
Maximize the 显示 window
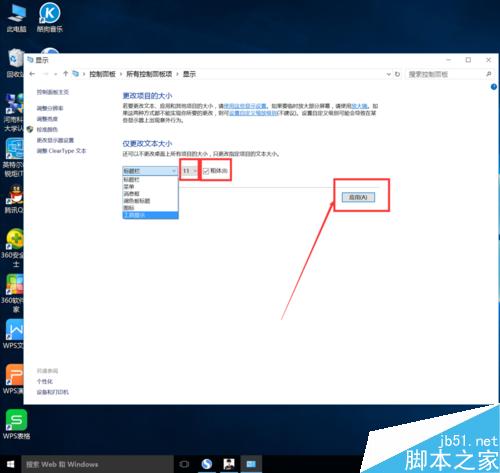pyautogui.click(x=468, y=60)
